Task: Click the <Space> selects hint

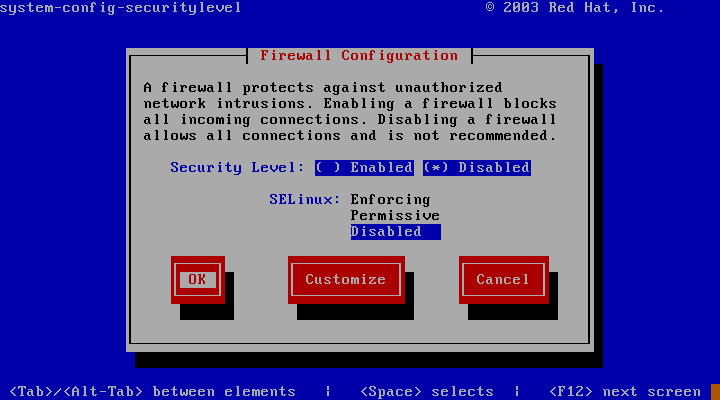Action: pyautogui.click(x=427, y=392)
